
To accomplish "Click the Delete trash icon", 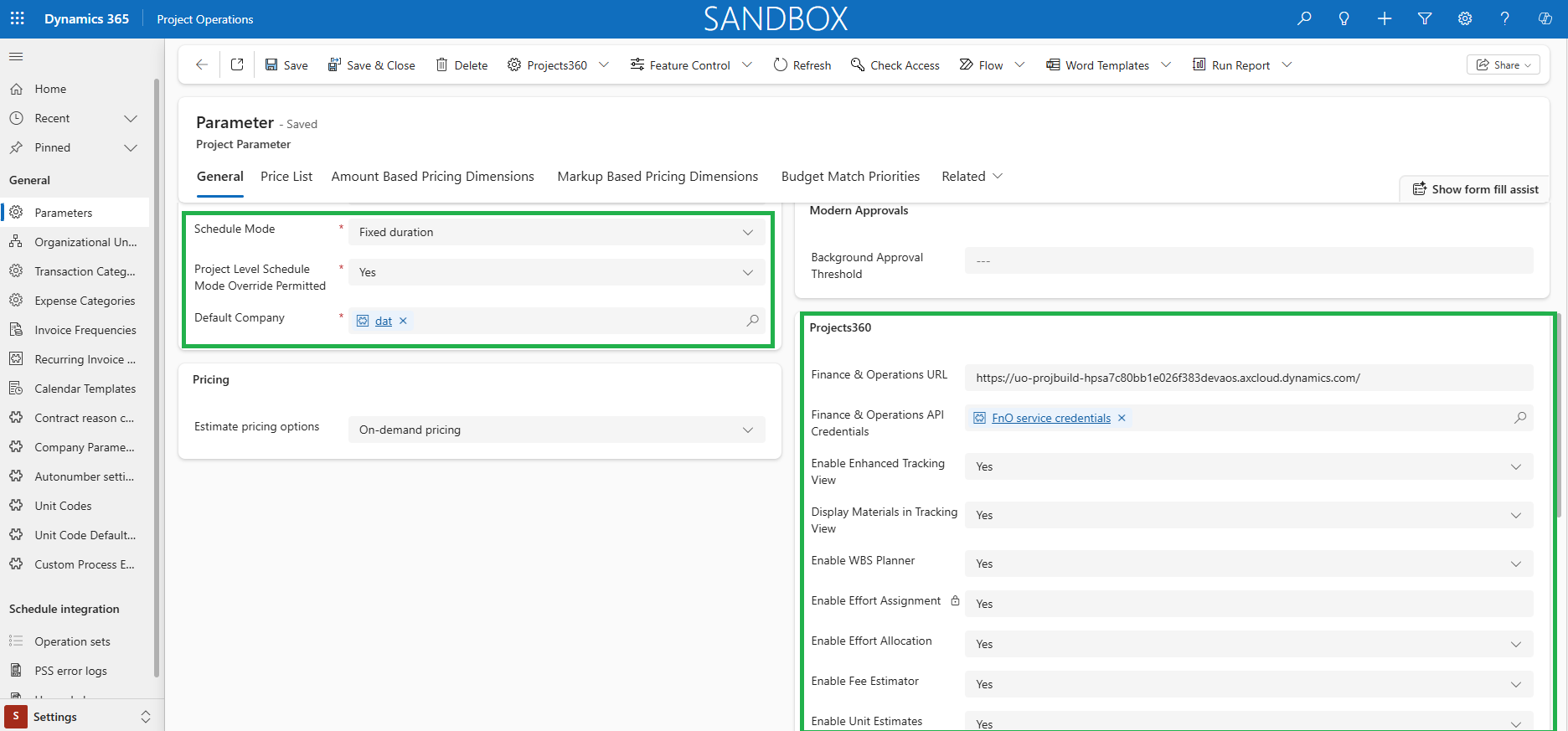I will [441, 64].
